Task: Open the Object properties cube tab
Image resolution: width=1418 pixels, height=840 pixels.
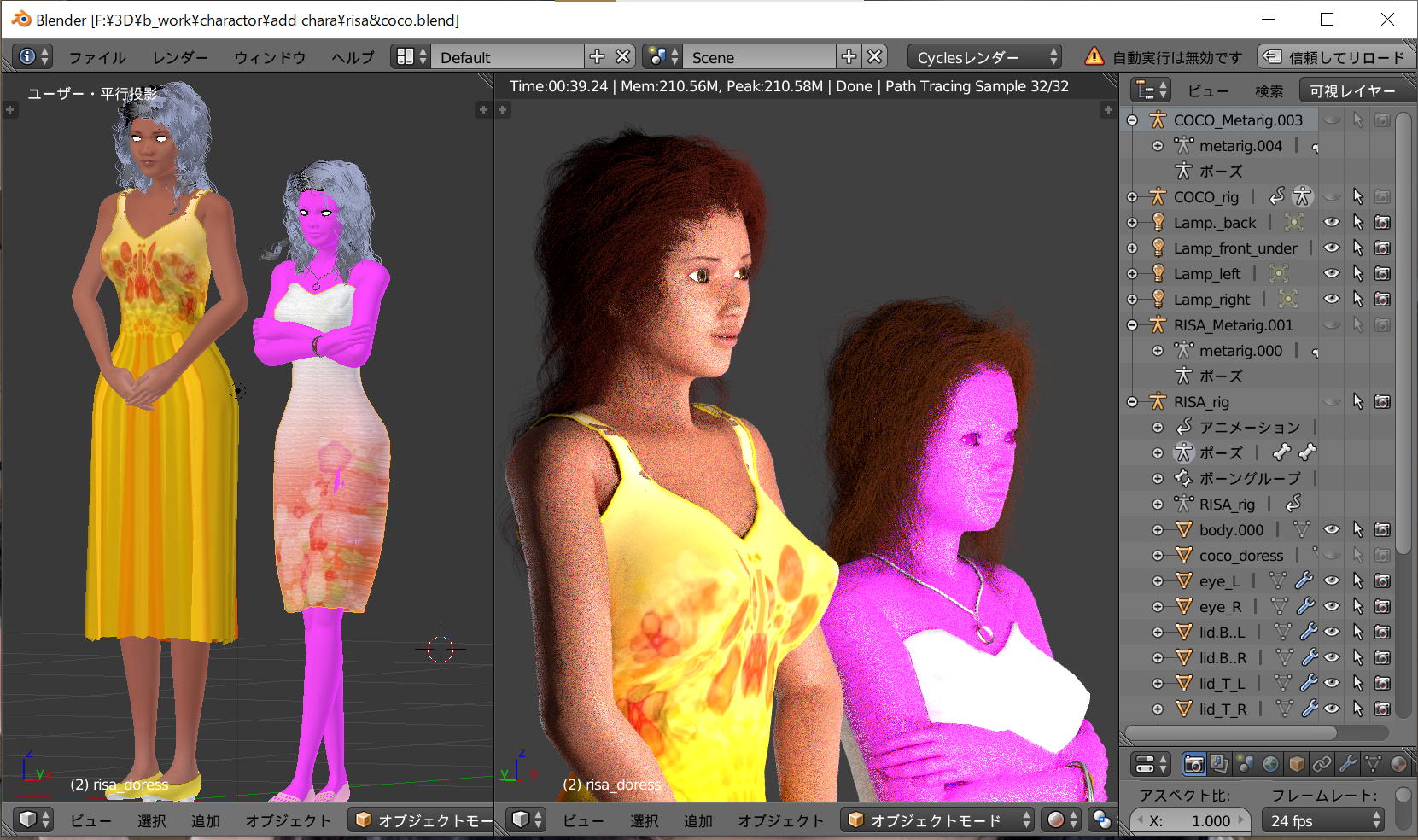Action: pos(1296,763)
